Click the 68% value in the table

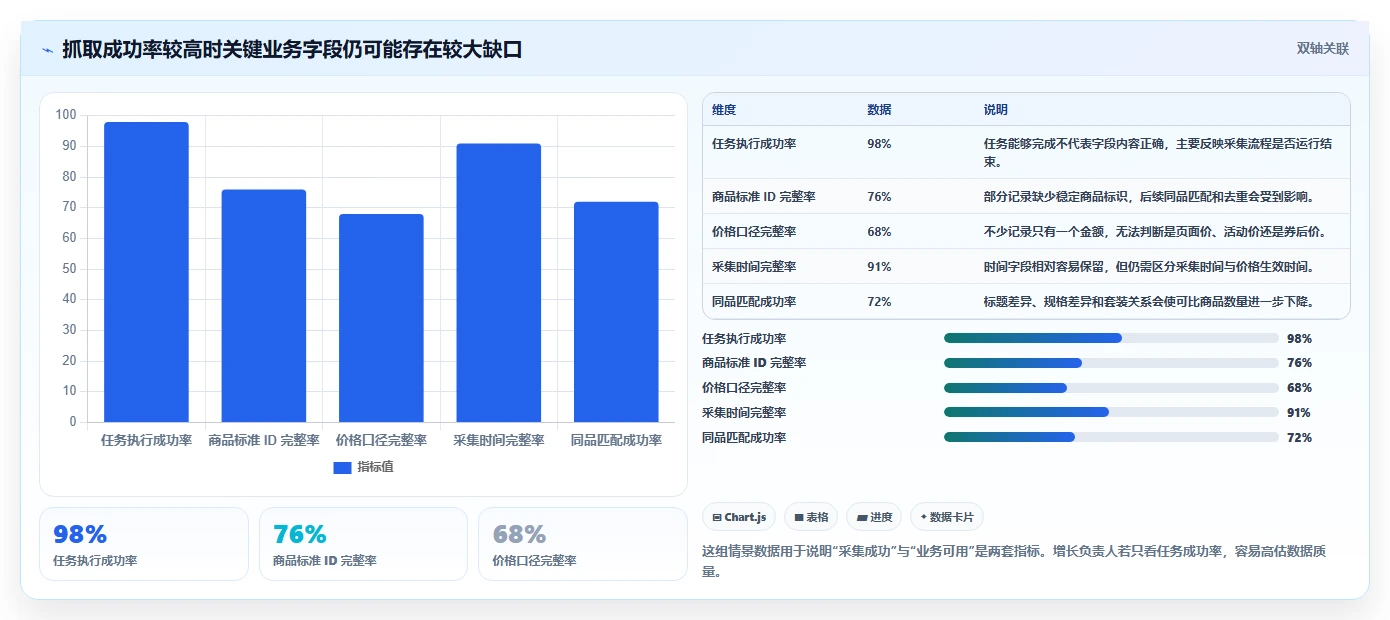(x=879, y=232)
